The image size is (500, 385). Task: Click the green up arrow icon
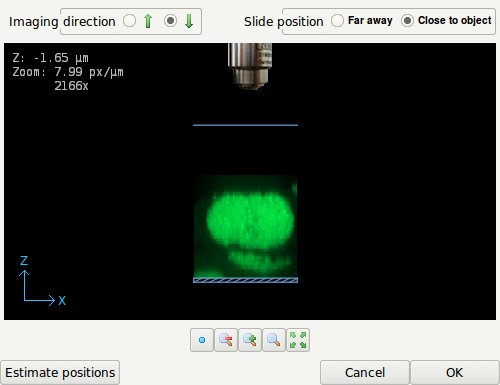(148, 21)
